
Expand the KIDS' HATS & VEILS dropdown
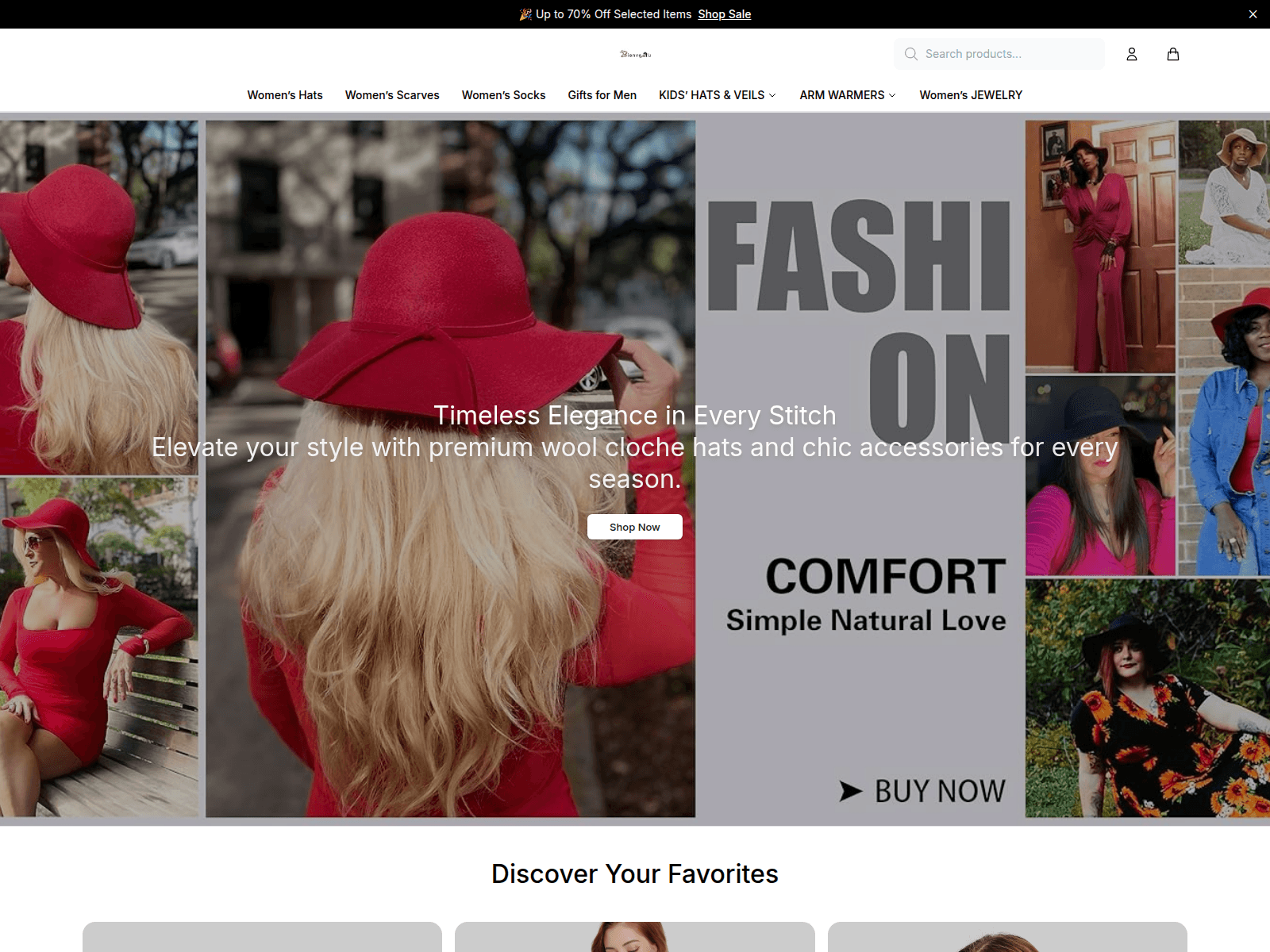pos(718,95)
